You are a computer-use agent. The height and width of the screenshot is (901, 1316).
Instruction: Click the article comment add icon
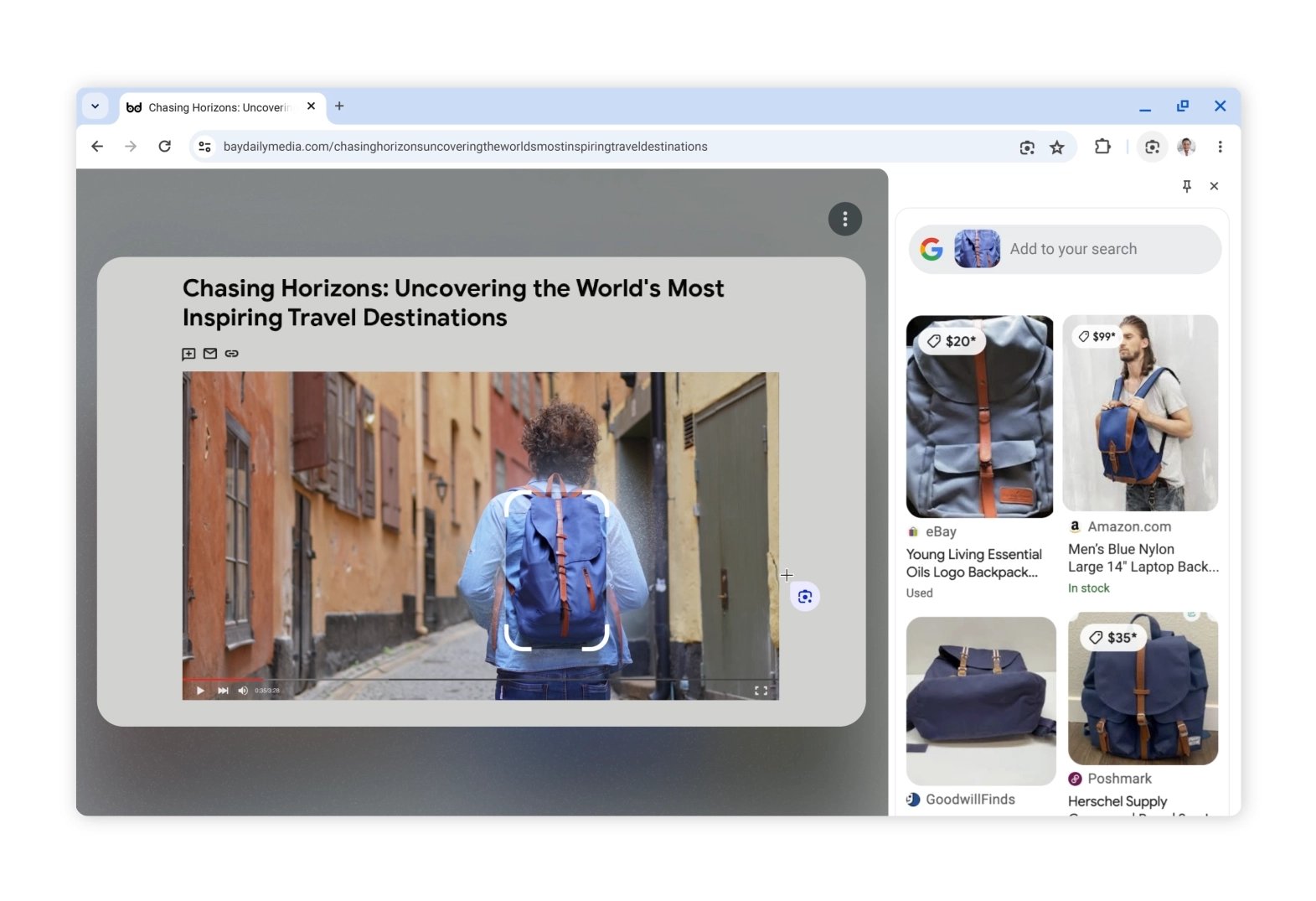[x=189, y=354]
